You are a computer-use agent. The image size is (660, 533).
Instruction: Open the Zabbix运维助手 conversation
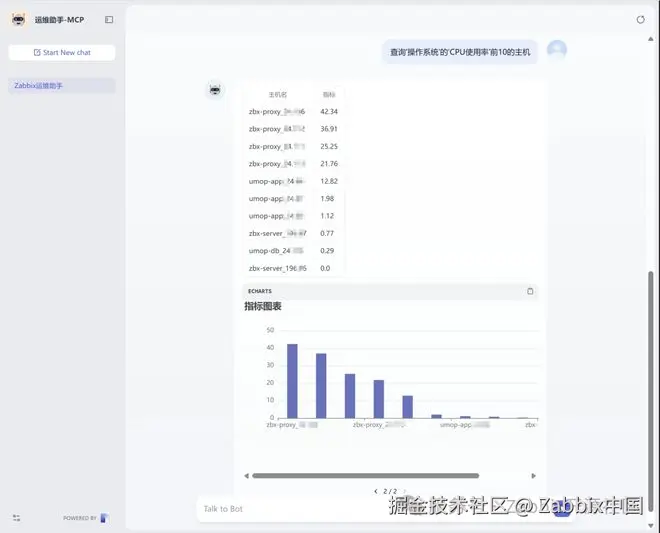tap(62, 85)
